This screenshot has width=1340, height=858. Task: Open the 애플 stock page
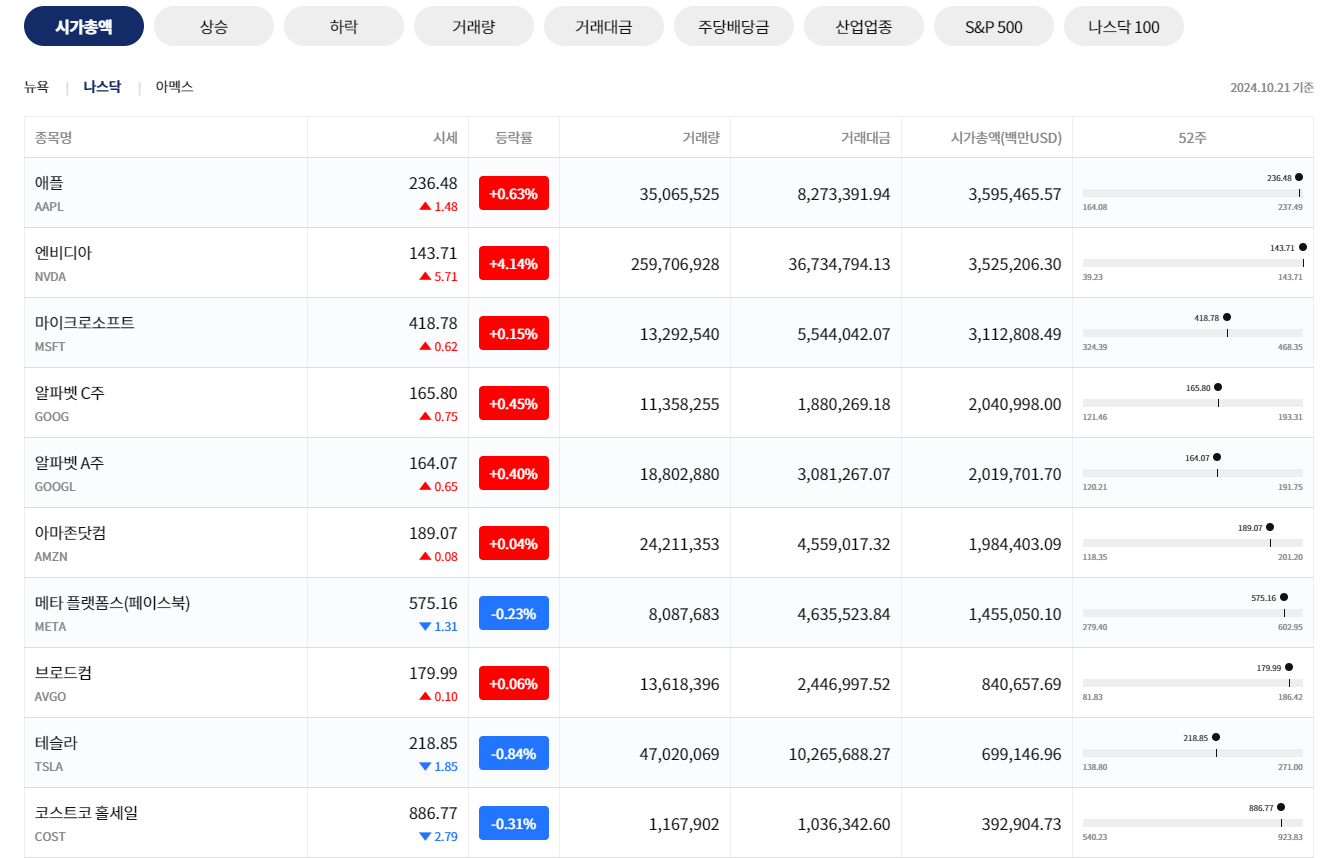tap(49, 183)
